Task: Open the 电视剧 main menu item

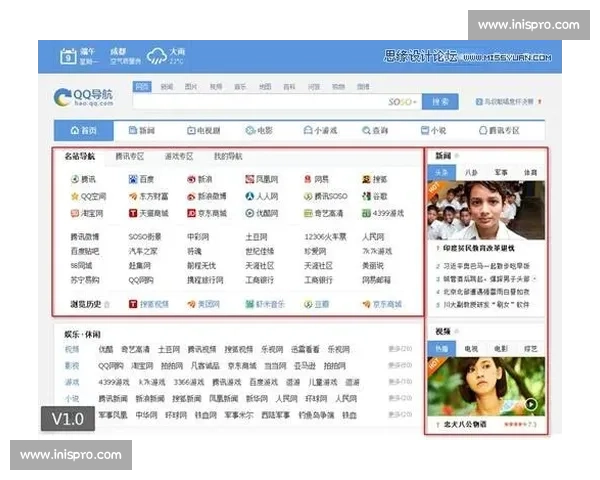Action: [x=204, y=131]
